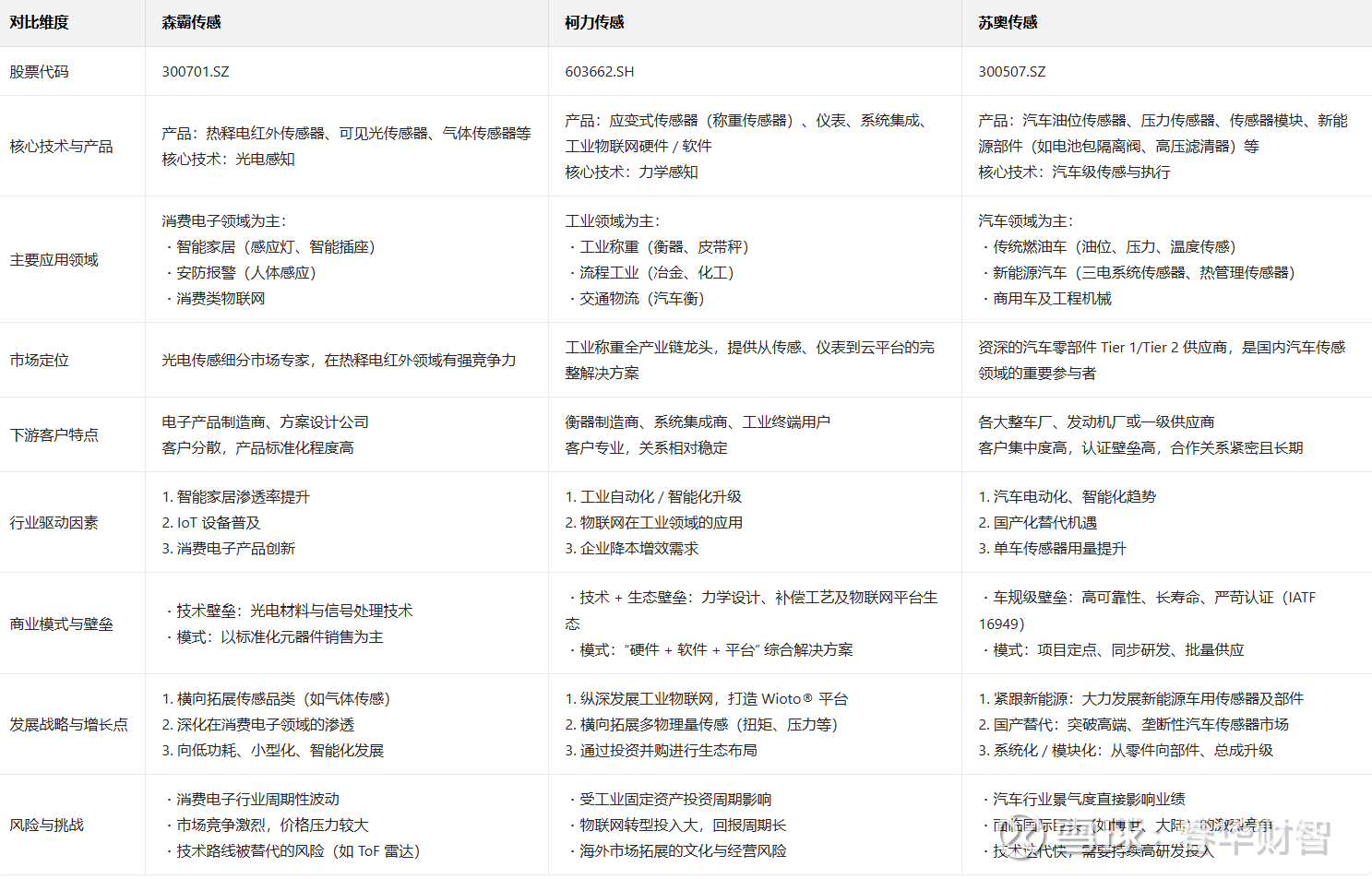The width and height of the screenshot is (1372, 879).
Task: Click the bullet "商用车及工程机械"
Action: [1046, 299]
